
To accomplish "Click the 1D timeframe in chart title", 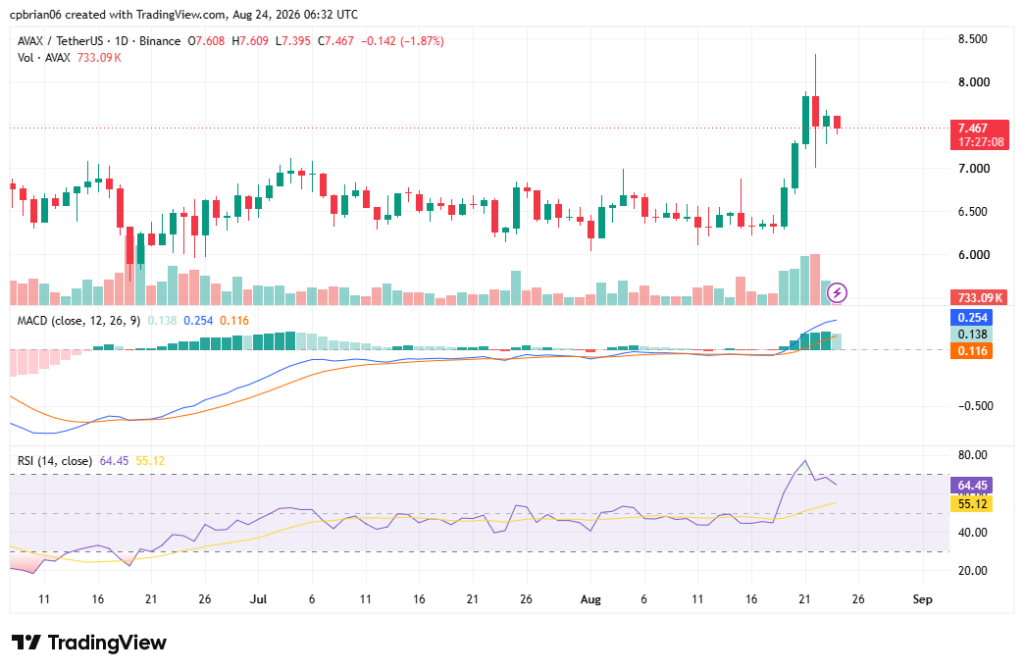I will click(x=121, y=41).
